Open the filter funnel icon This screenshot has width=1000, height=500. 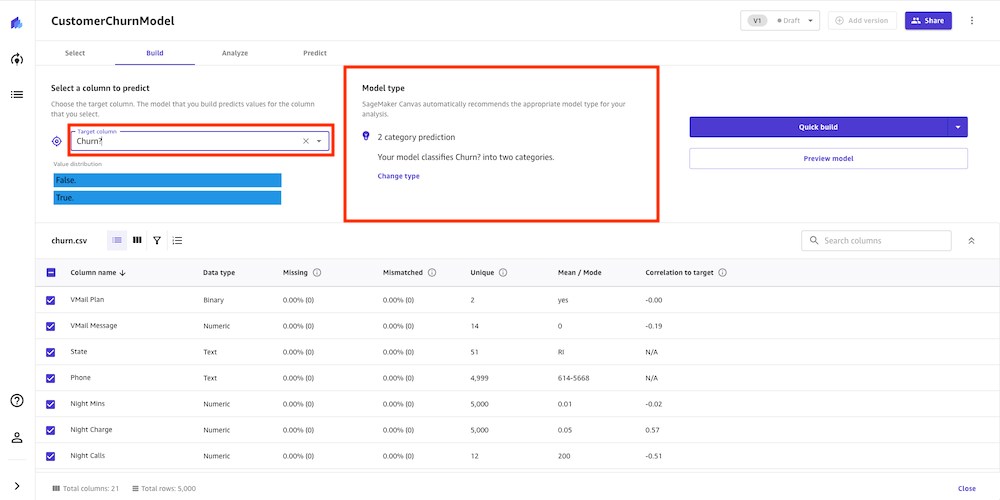(157, 240)
